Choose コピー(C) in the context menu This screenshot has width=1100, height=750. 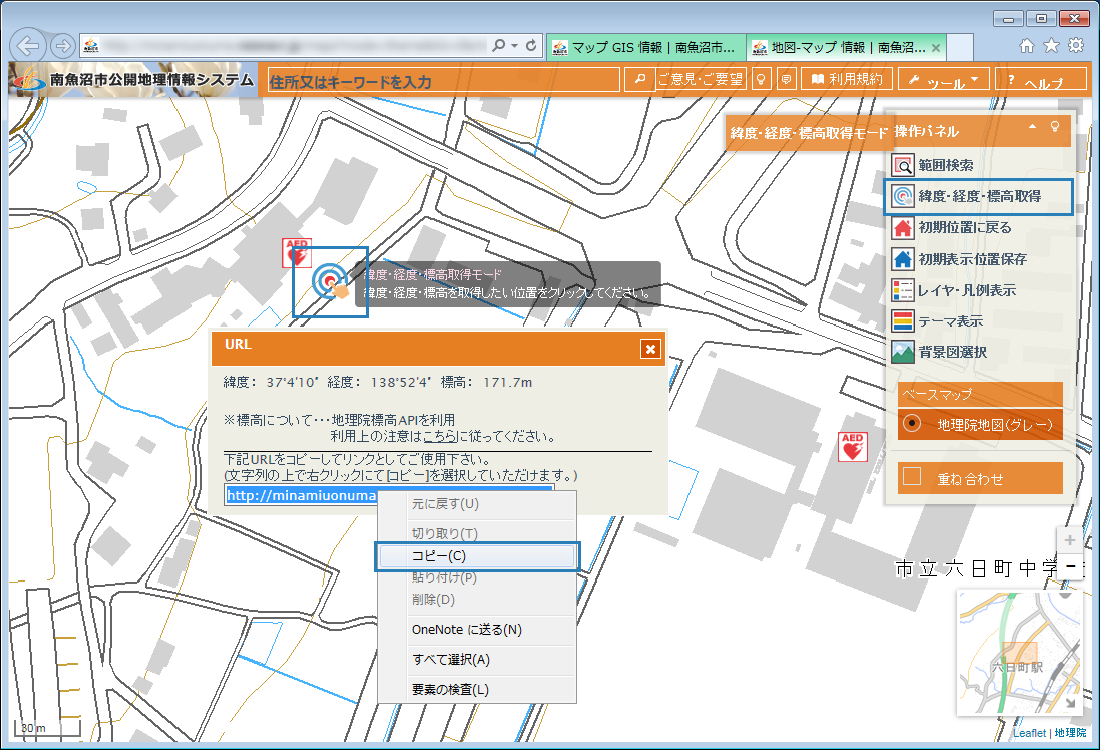point(477,556)
